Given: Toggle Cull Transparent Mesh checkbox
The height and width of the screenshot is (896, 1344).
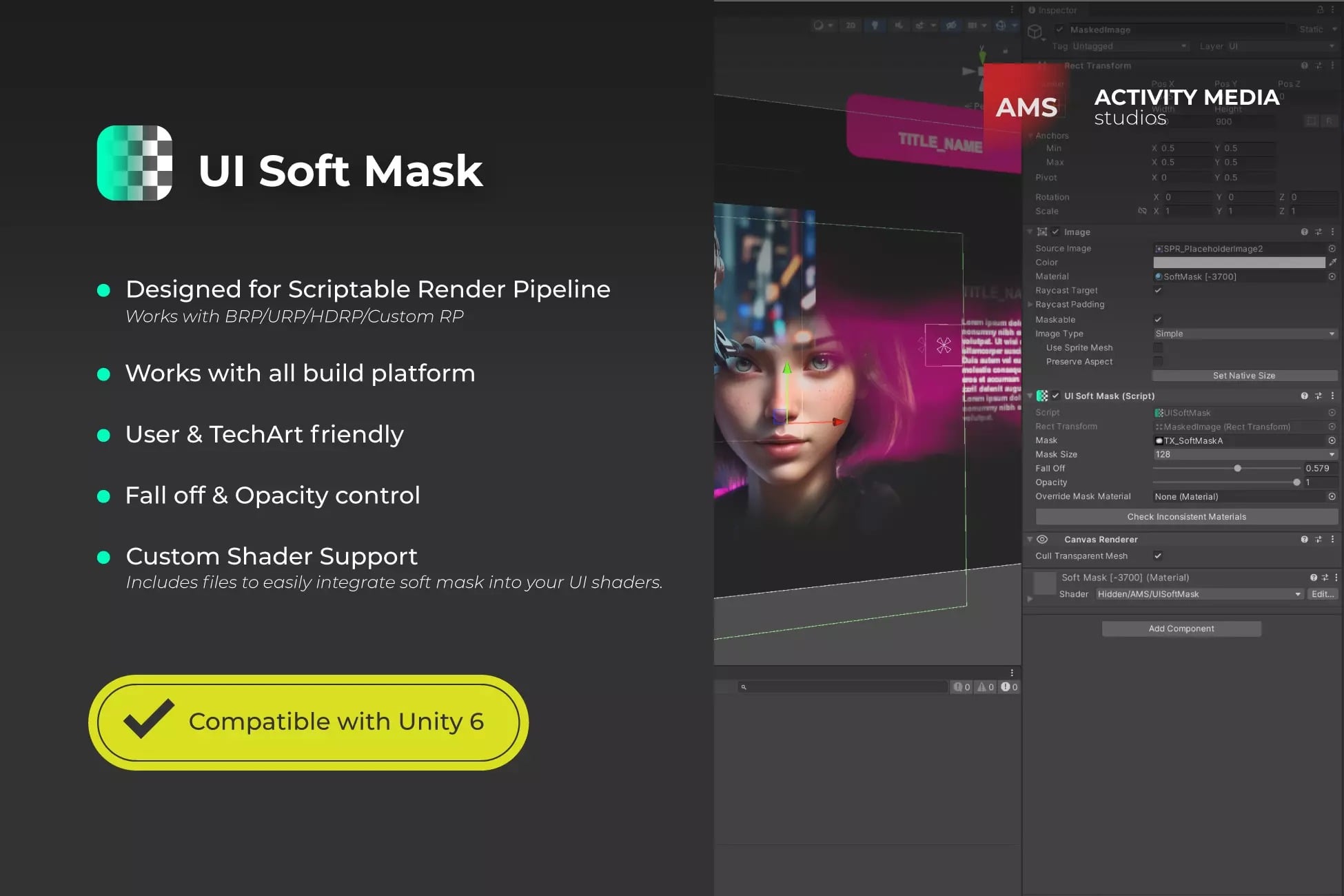Looking at the screenshot, I should click(1158, 556).
